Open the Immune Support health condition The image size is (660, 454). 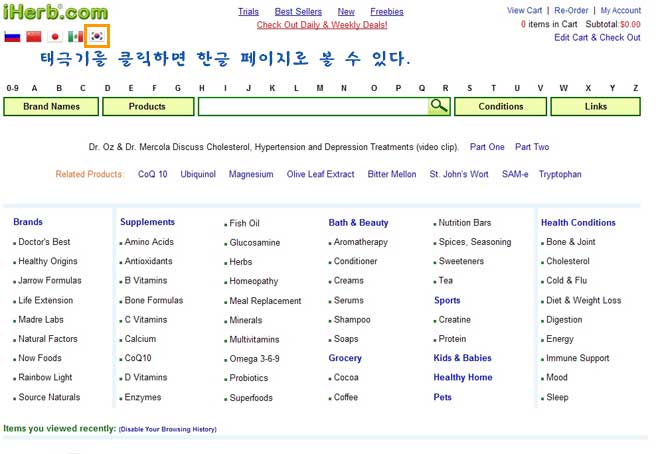pos(577,358)
